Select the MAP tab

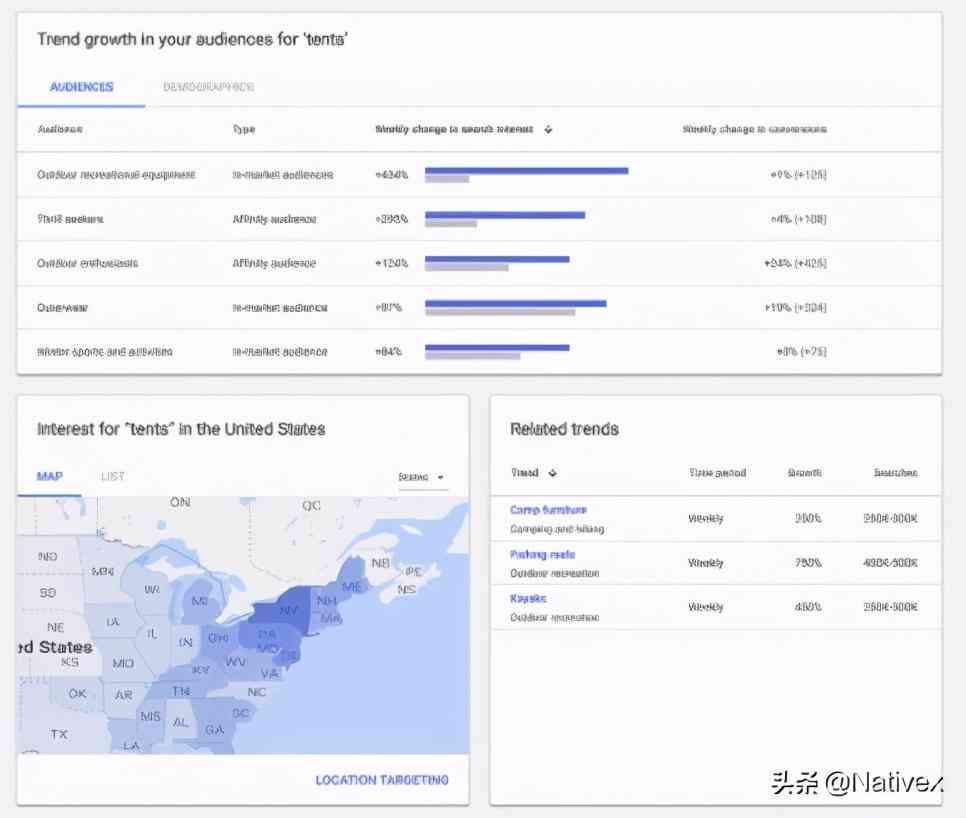point(49,476)
